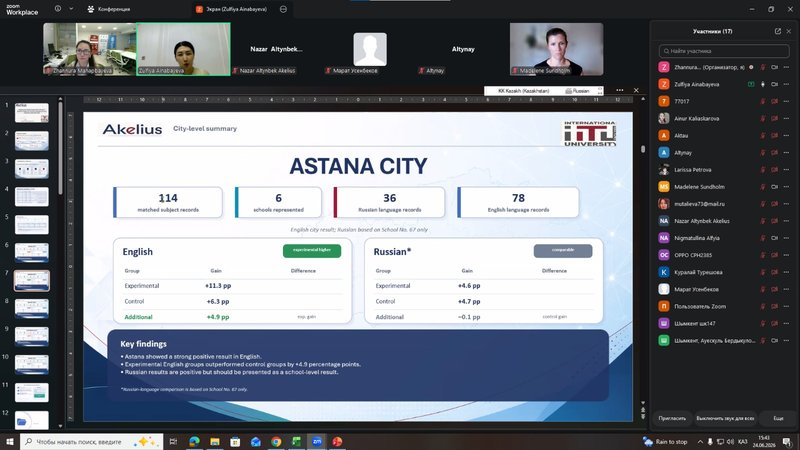This screenshot has width=800, height=450.
Task: Open Zoom app from the taskbar
Action: pos(317,441)
